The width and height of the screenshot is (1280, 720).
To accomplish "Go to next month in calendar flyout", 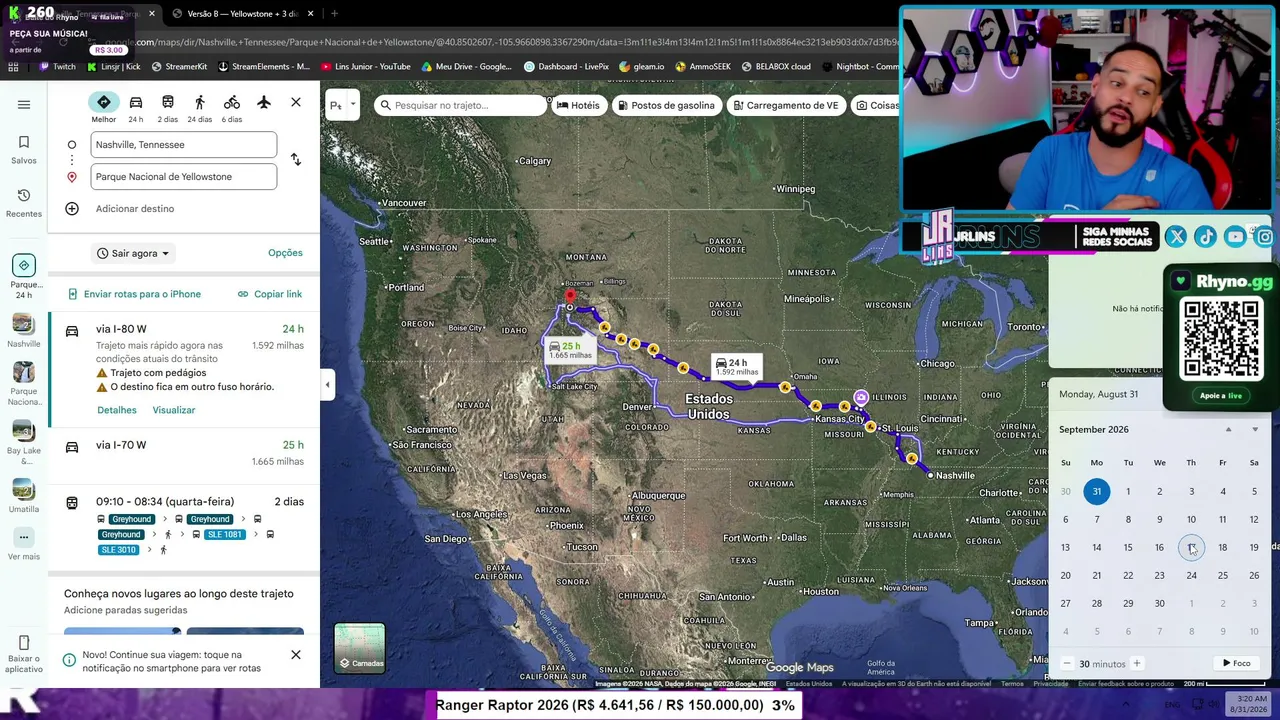I will (x=1255, y=430).
